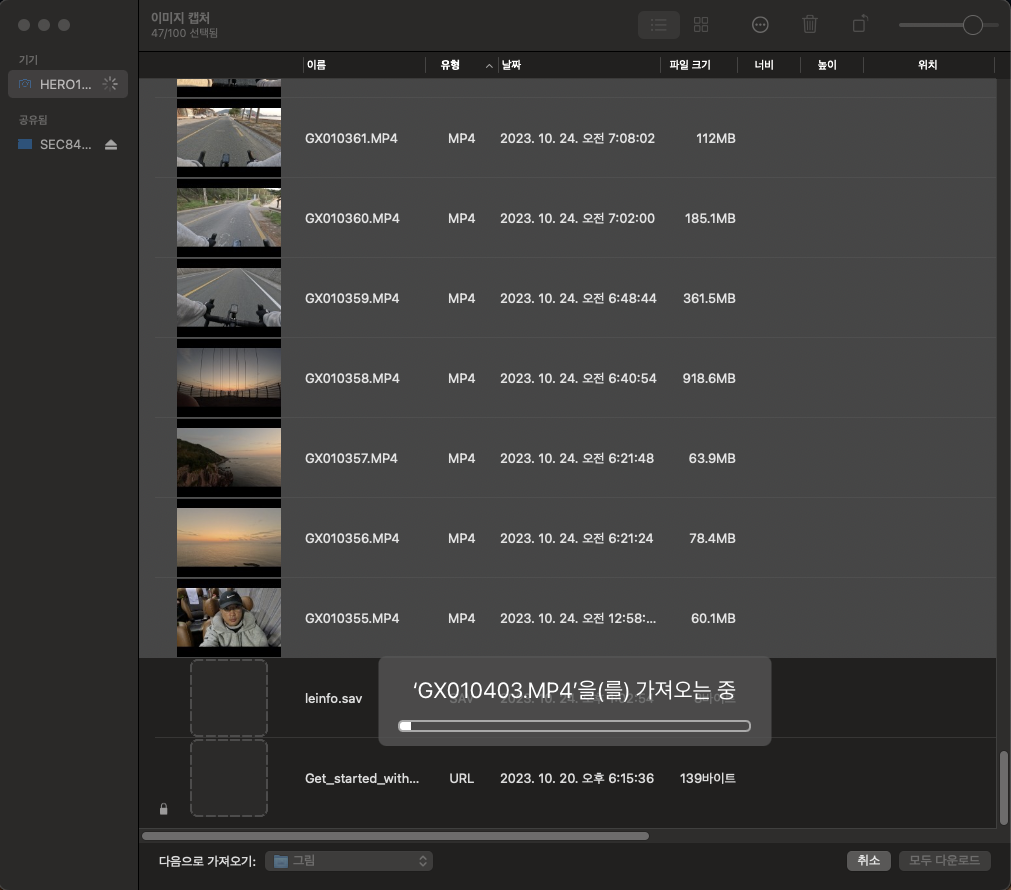Screen dimensions: 1011x890
Task: Eject the SEC84... device
Action: pyautogui.click(x=111, y=144)
